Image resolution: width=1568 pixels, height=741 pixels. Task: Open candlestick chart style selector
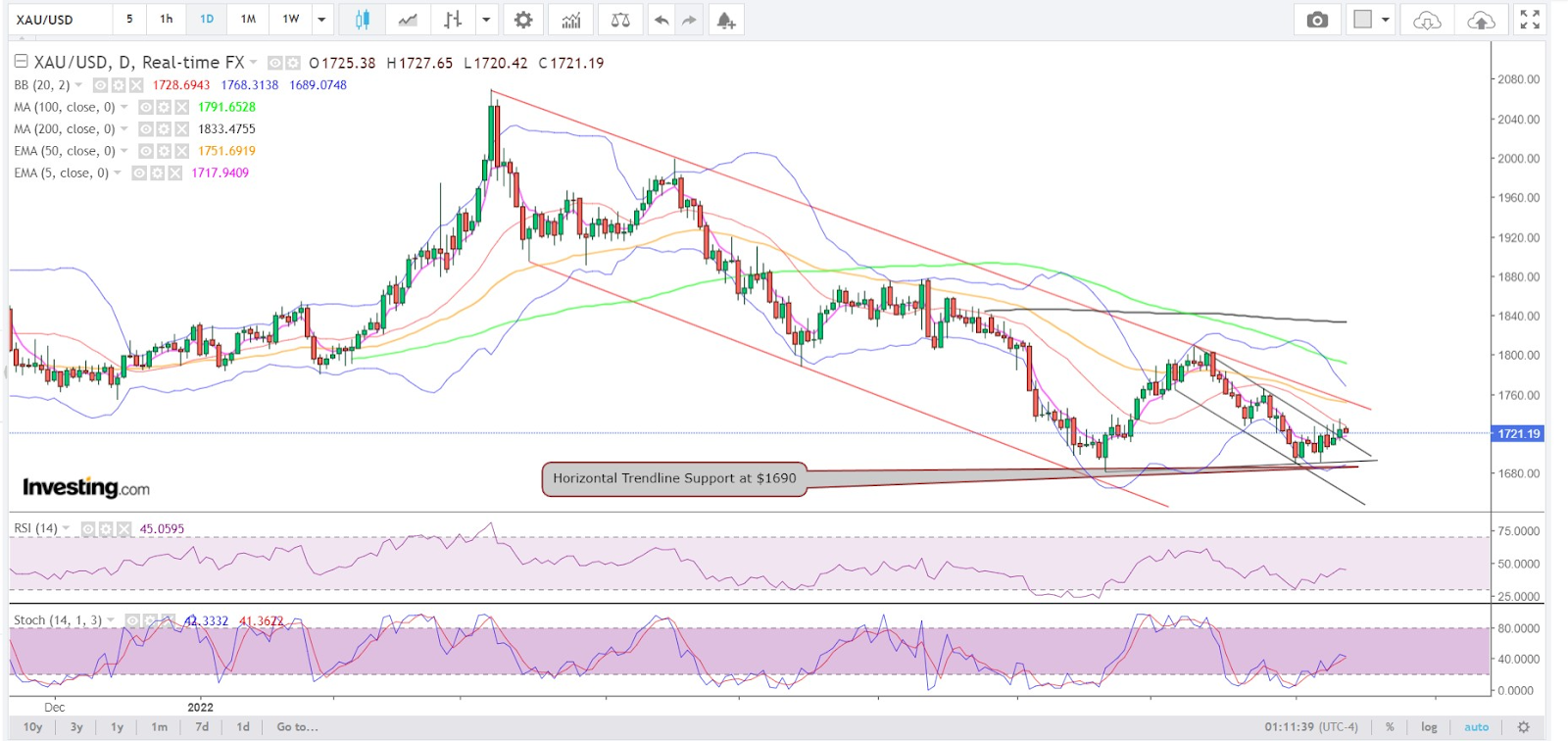(362, 20)
